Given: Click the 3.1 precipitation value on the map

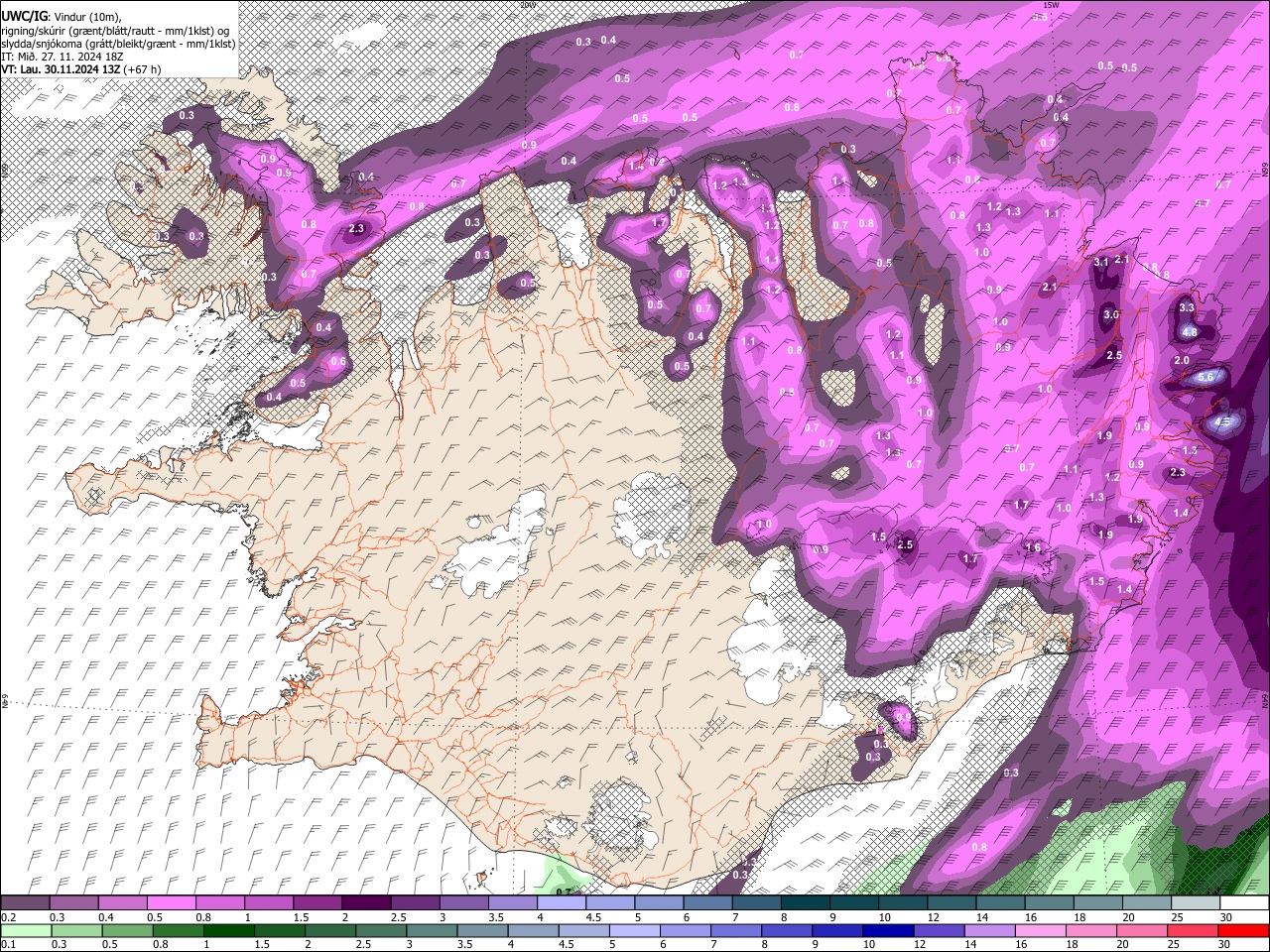Looking at the screenshot, I should pyautogui.click(x=1100, y=263).
